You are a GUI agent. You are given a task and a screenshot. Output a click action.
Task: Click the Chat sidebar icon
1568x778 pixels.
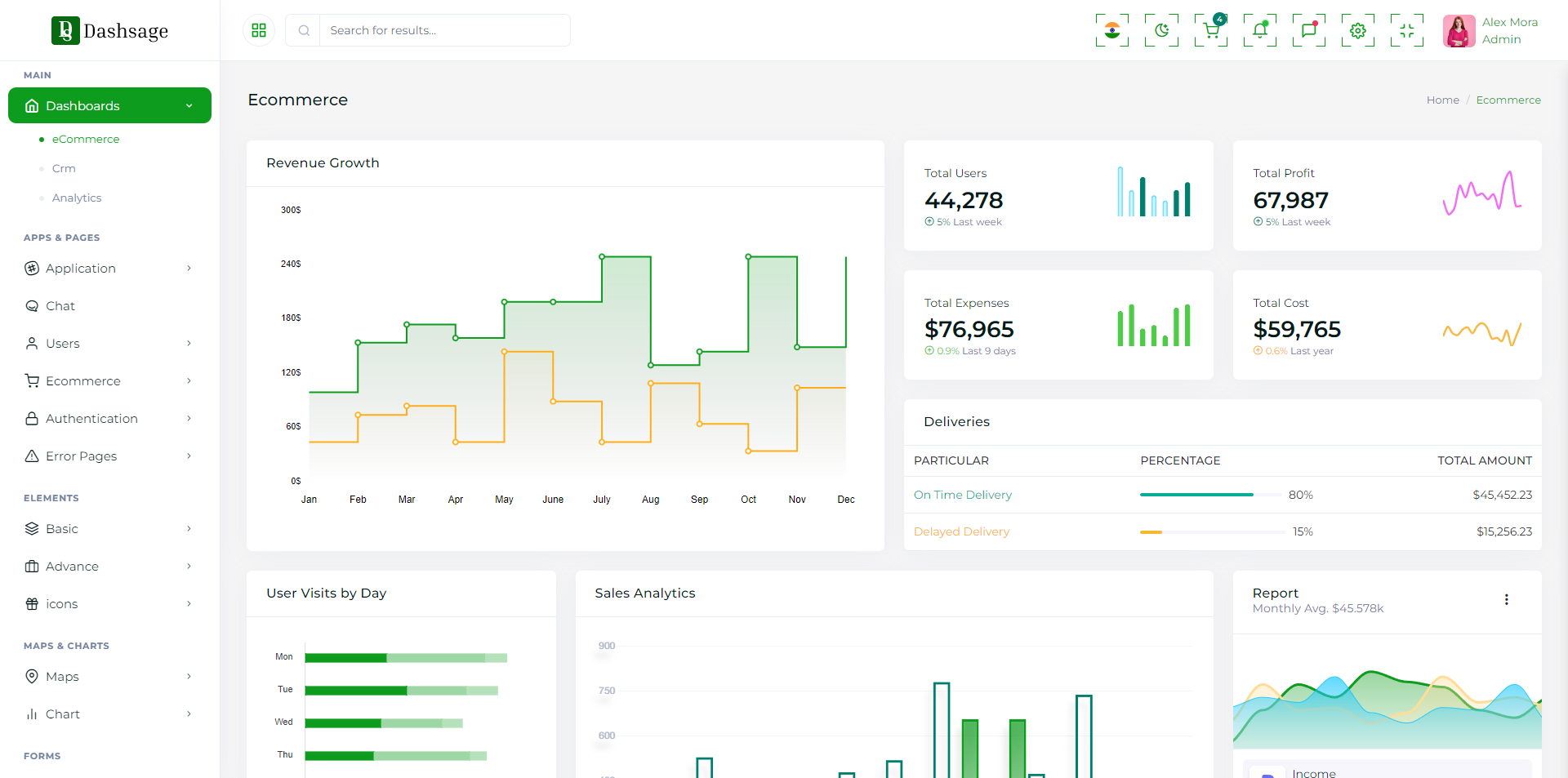pos(32,305)
